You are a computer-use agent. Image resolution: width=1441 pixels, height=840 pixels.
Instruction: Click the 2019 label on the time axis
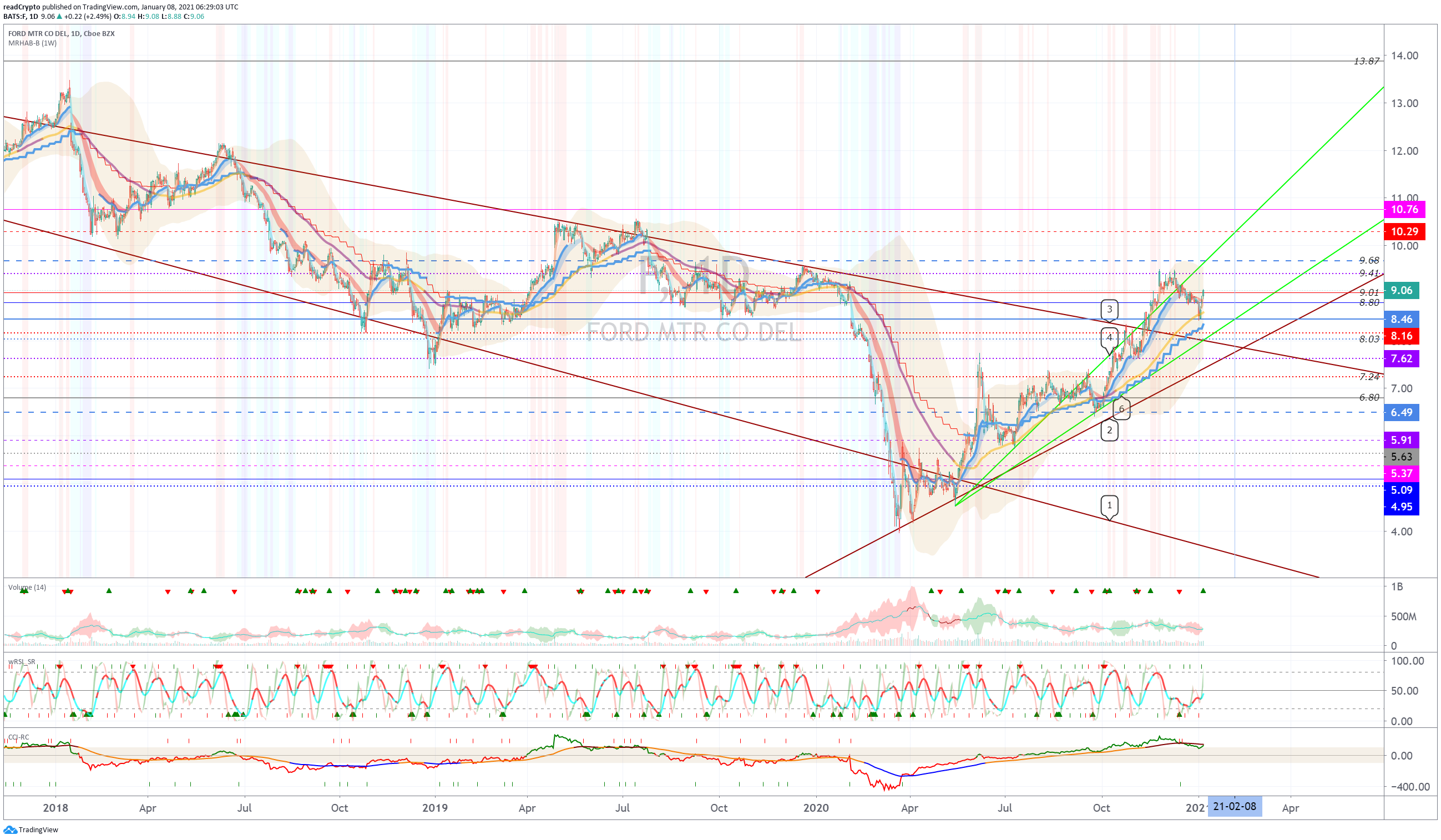(434, 808)
